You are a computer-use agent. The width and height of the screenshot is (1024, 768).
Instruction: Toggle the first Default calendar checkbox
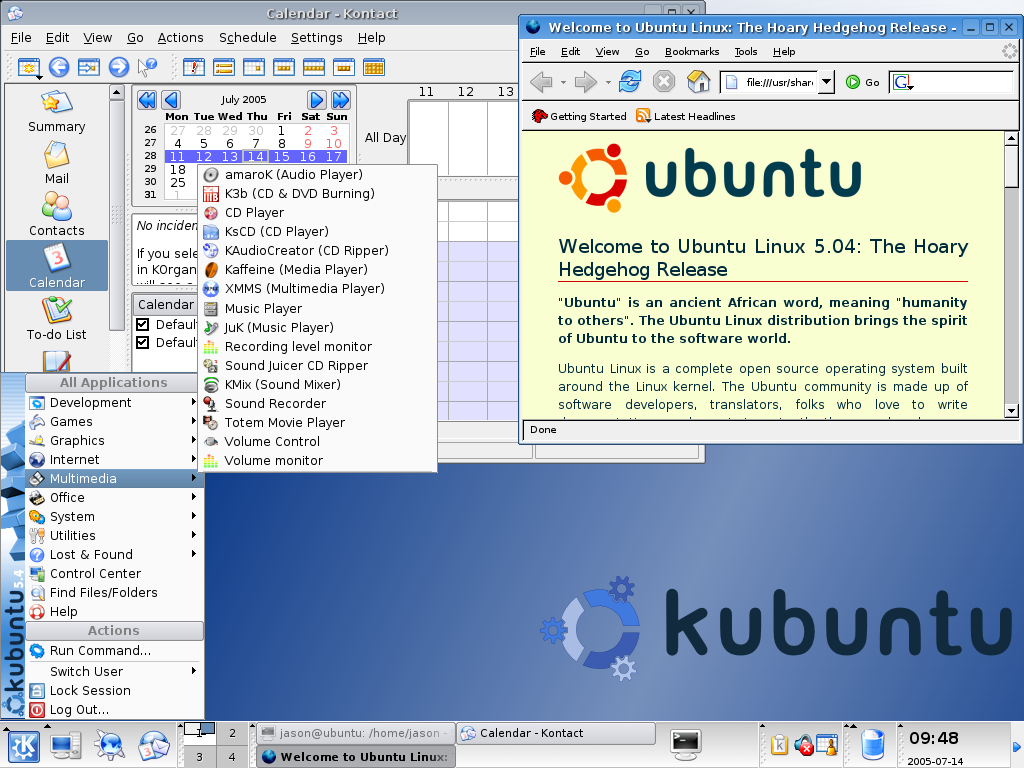click(142, 324)
